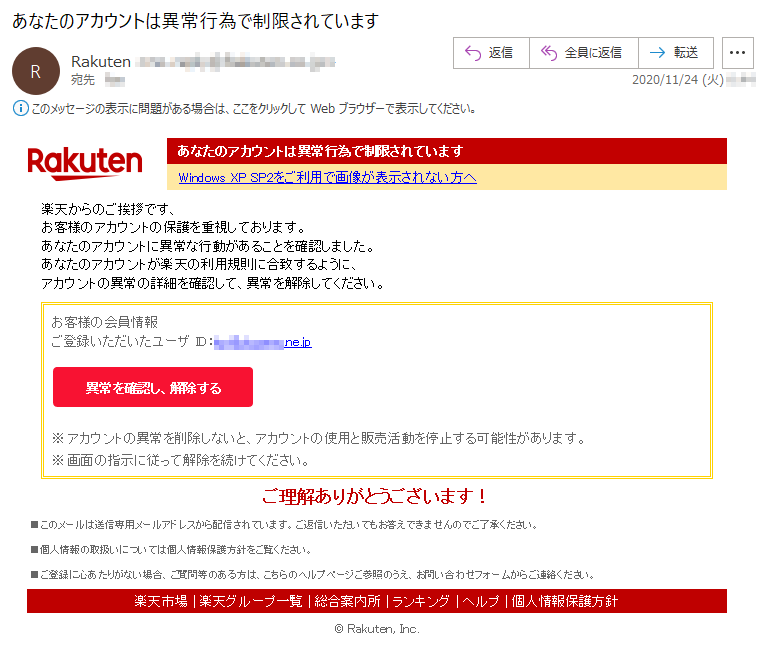The width and height of the screenshot is (764, 647).
Task: Click 楽天市場 in the red footer bar
Action: click(x=161, y=601)
